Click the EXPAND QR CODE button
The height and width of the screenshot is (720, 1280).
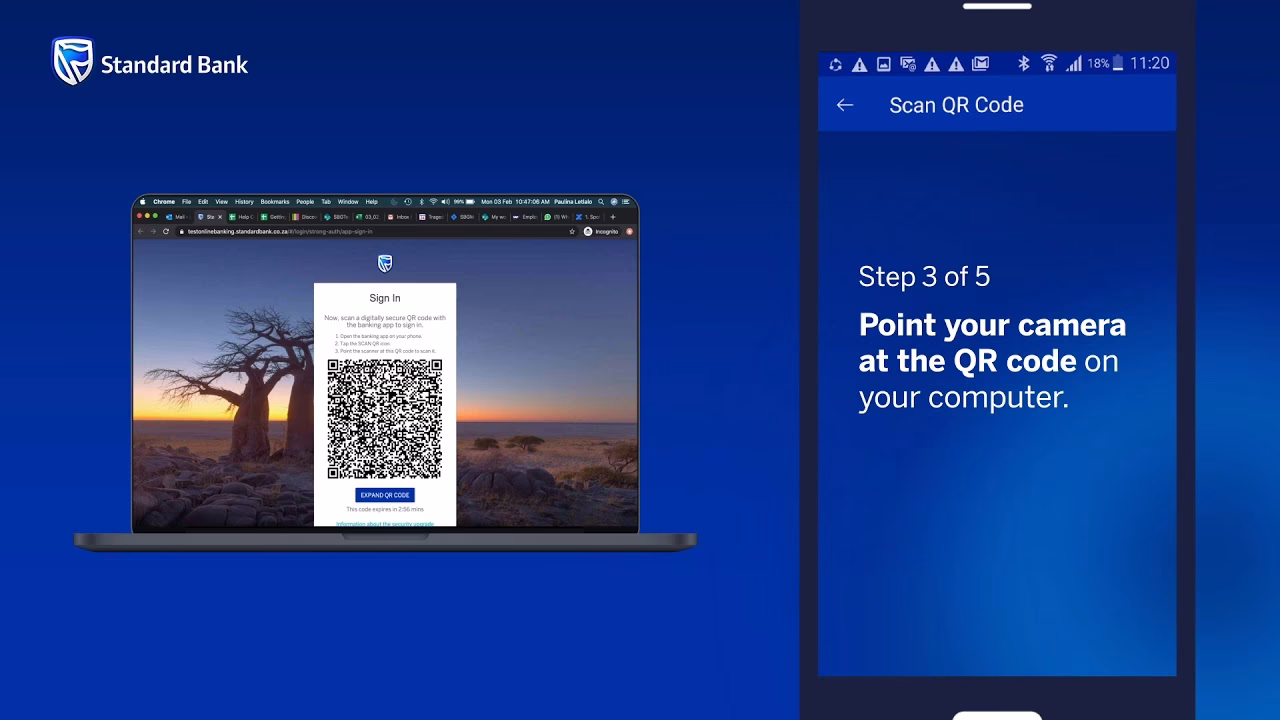tap(385, 495)
